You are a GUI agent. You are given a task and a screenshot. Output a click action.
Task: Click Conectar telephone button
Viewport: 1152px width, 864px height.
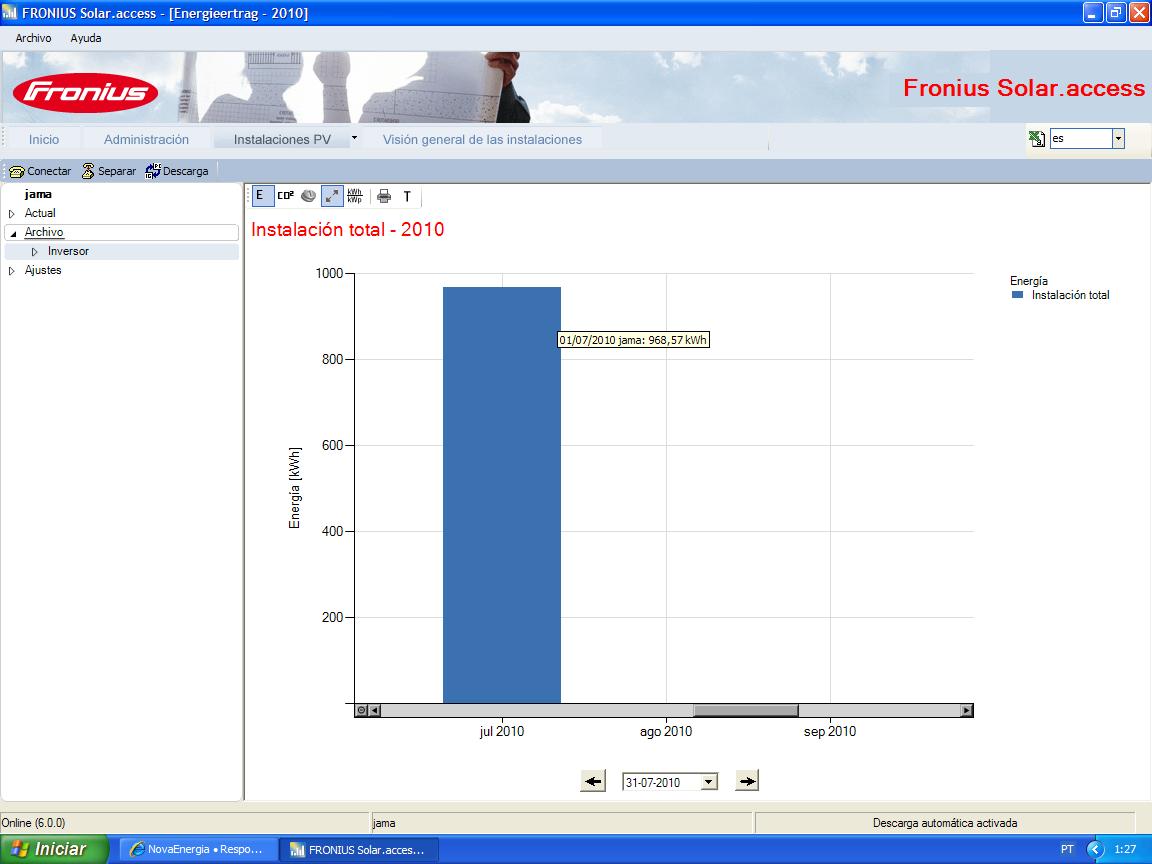(x=40, y=171)
